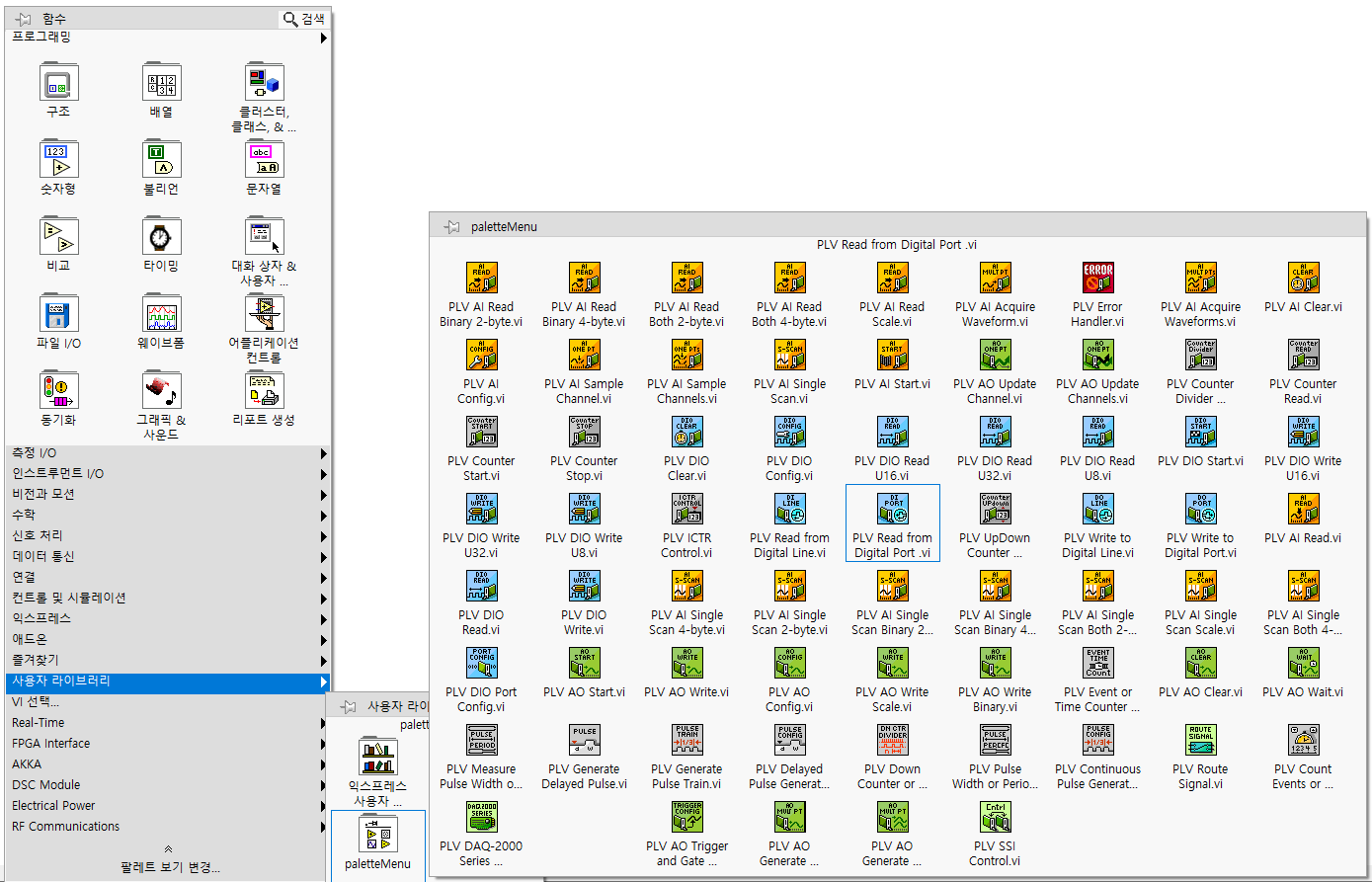Open the 숫자형 (Numeric) palette icon
The width and height of the screenshot is (1372, 882).
click(x=58, y=159)
